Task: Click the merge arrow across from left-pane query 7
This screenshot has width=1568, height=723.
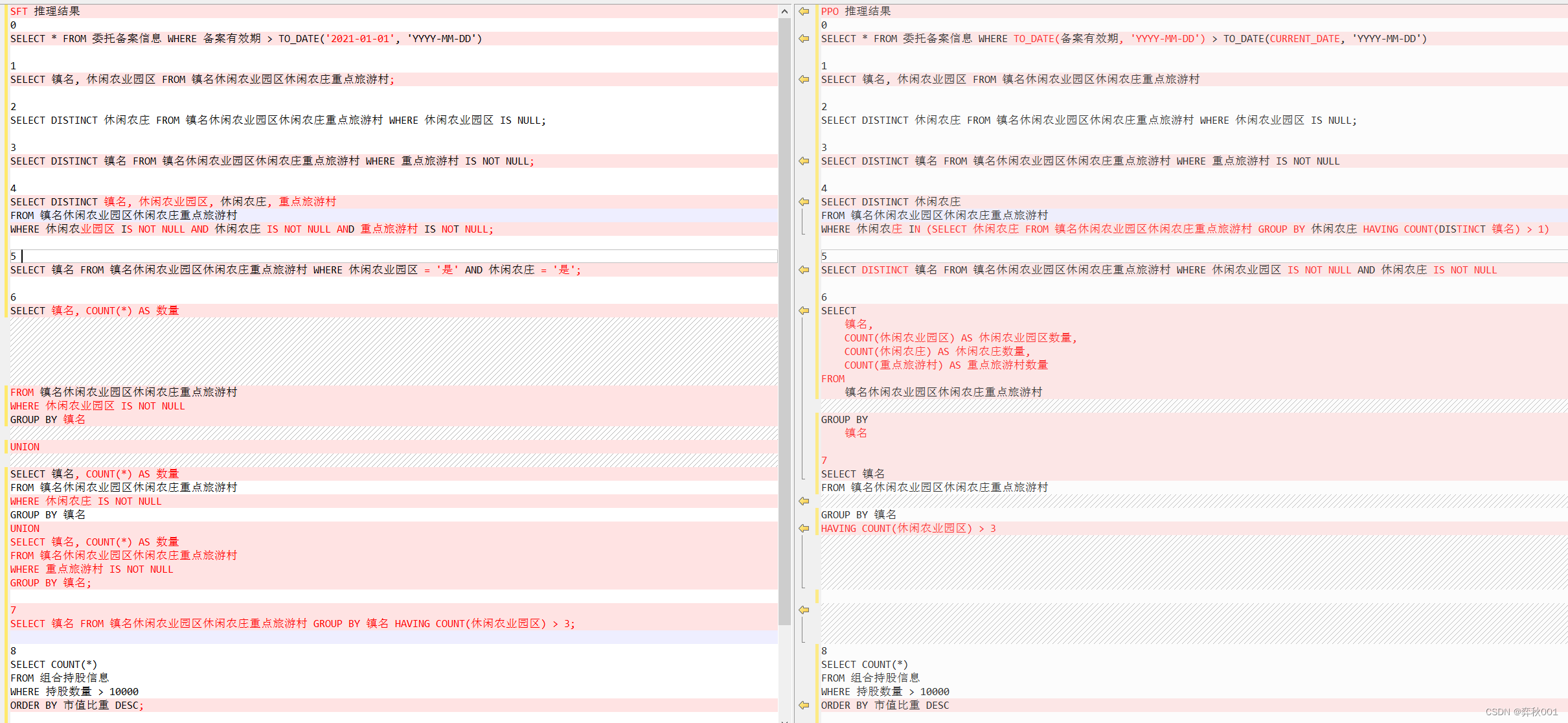Action: tap(804, 610)
